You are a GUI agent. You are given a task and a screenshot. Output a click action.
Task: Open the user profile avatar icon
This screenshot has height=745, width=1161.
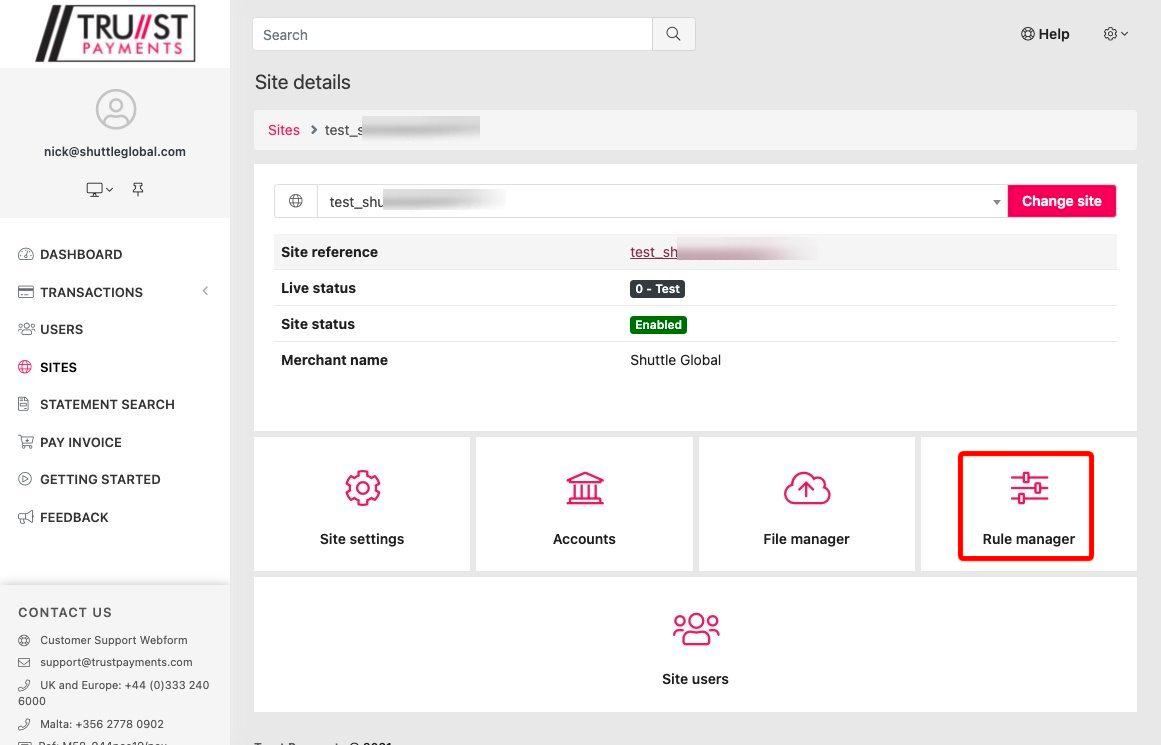coord(116,109)
